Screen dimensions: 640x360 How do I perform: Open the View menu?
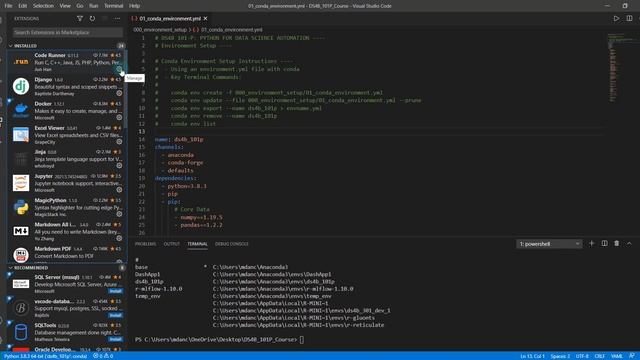(65, 6)
